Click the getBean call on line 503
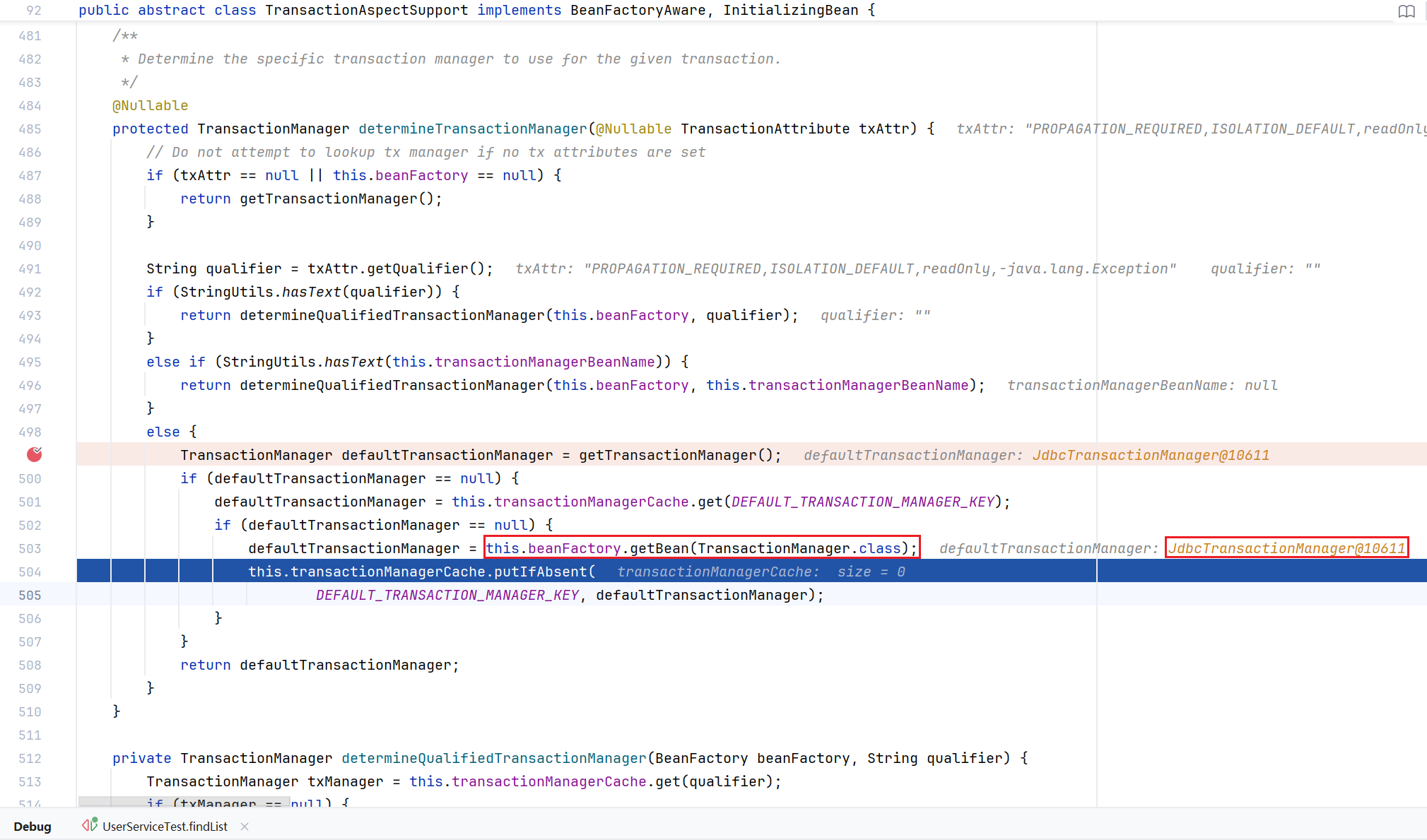1427x840 pixels. [x=658, y=549]
